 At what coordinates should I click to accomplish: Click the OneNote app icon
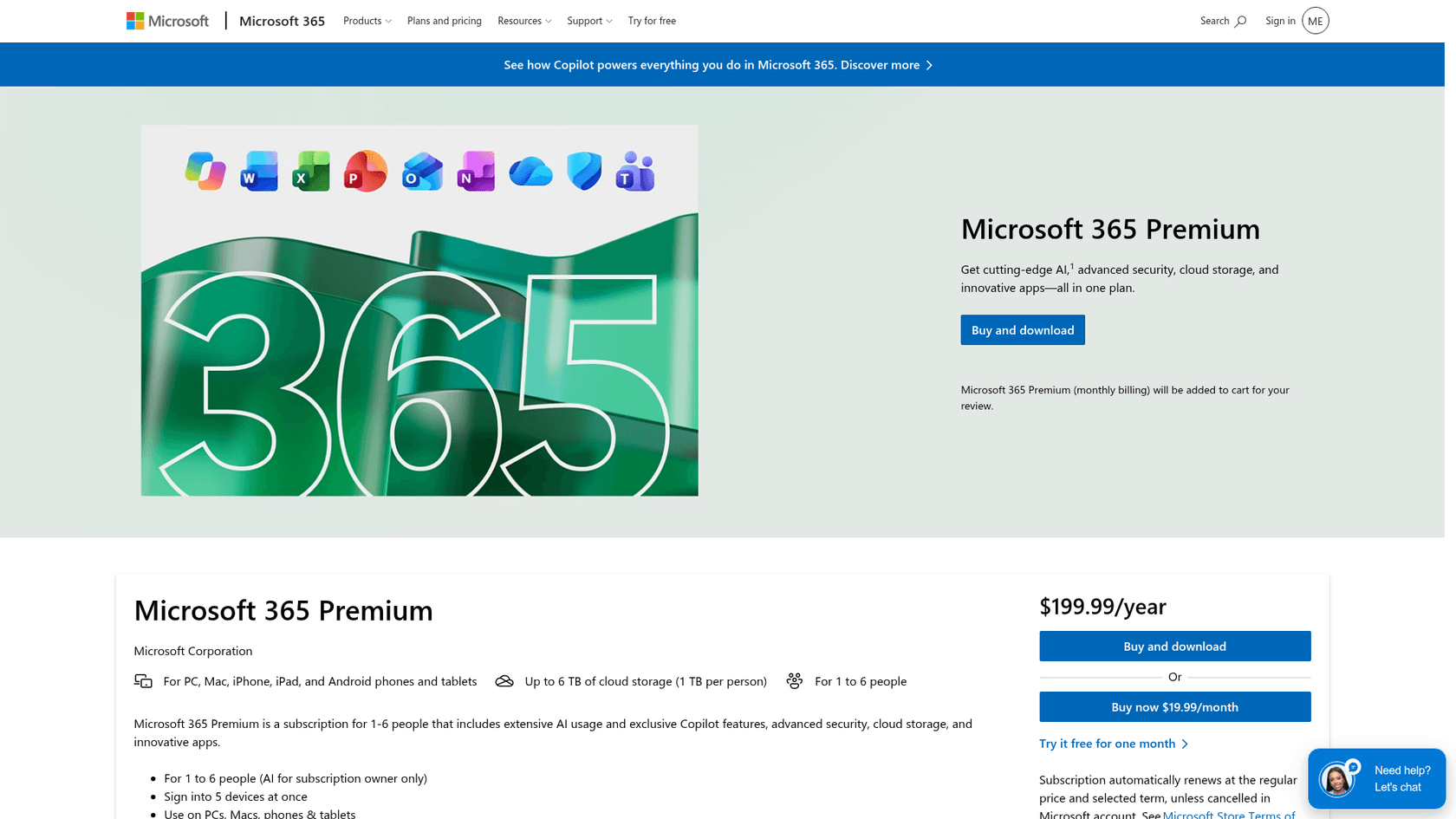(x=476, y=171)
